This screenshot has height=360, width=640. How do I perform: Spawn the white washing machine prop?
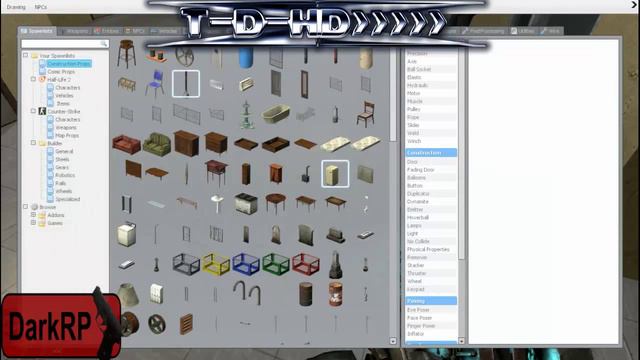[127, 234]
